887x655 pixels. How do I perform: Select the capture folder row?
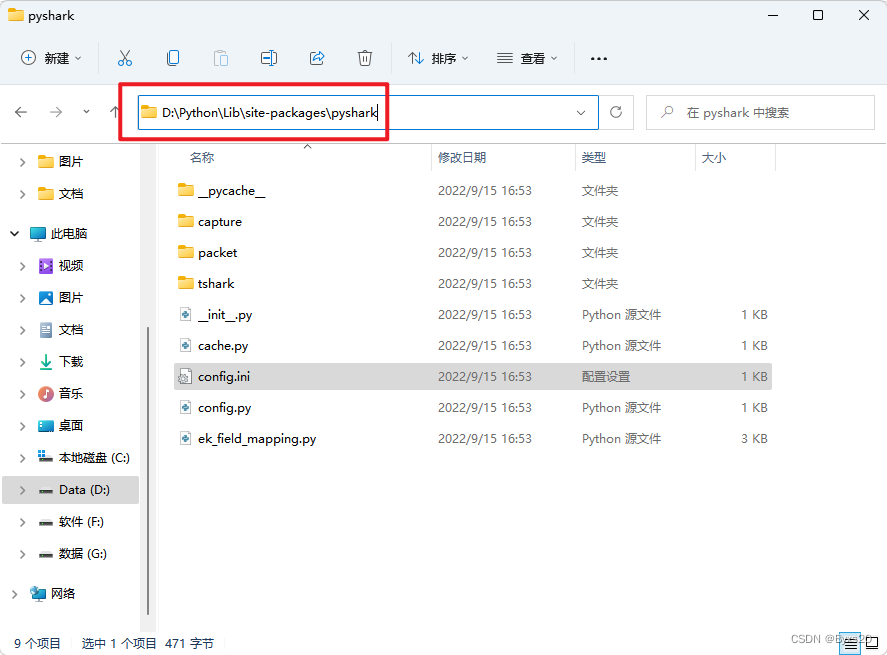pyautogui.click(x=472, y=222)
